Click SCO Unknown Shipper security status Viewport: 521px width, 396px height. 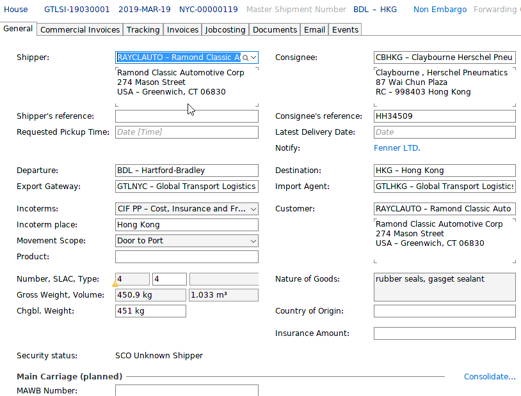coord(159,356)
